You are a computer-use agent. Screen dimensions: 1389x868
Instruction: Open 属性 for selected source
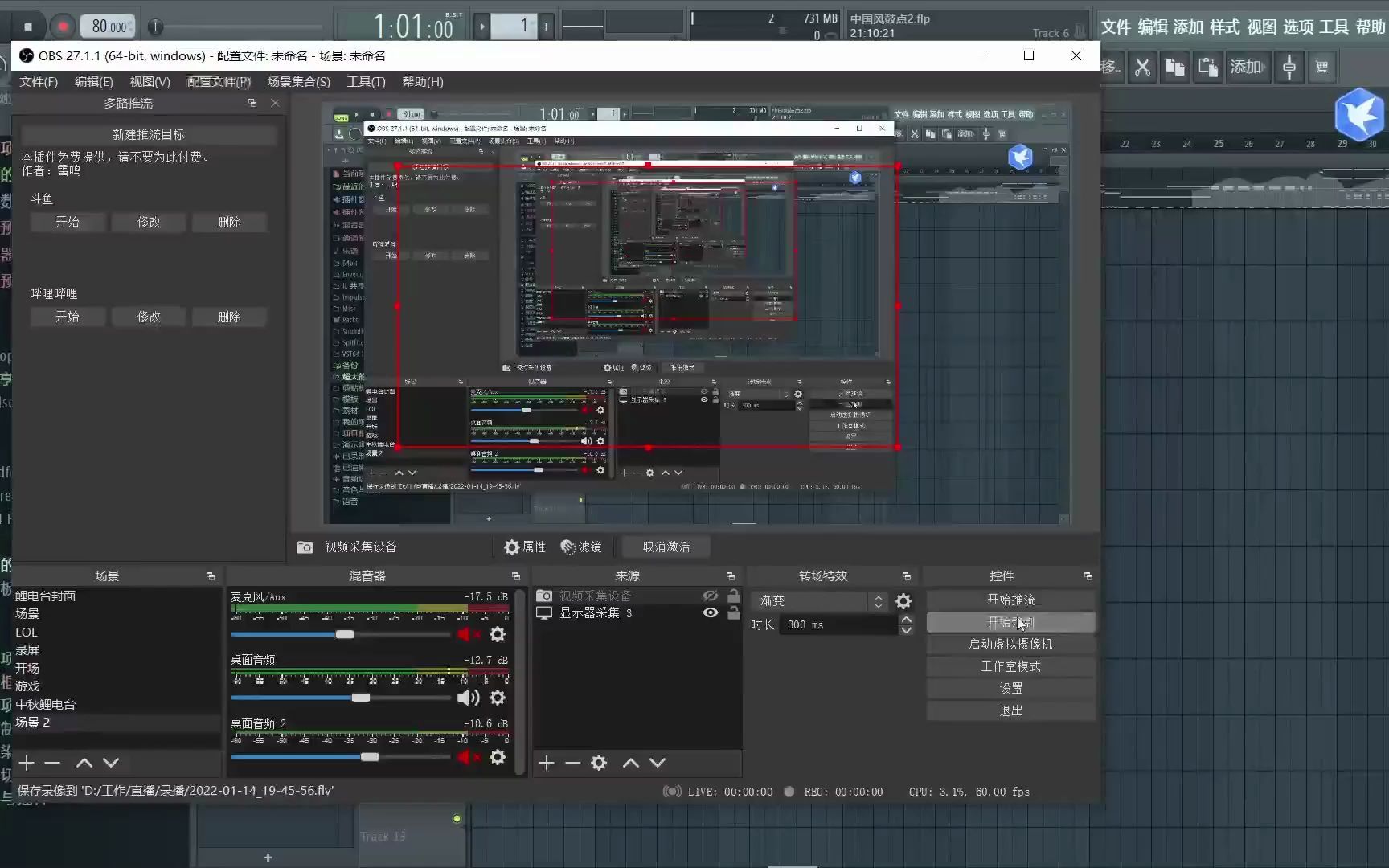[x=524, y=547]
